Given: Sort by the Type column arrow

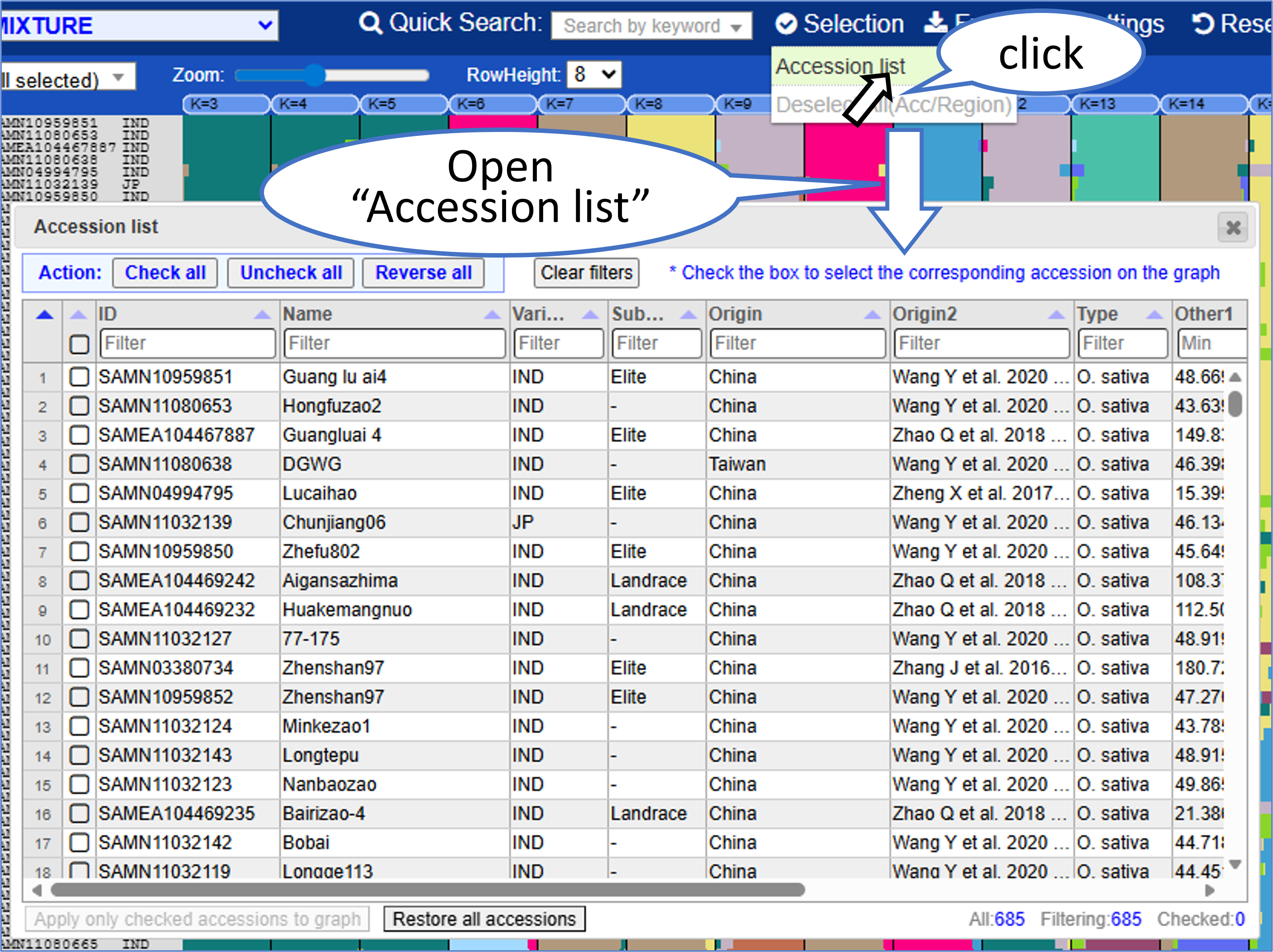Looking at the screenshot, I should click(1154, 314).
